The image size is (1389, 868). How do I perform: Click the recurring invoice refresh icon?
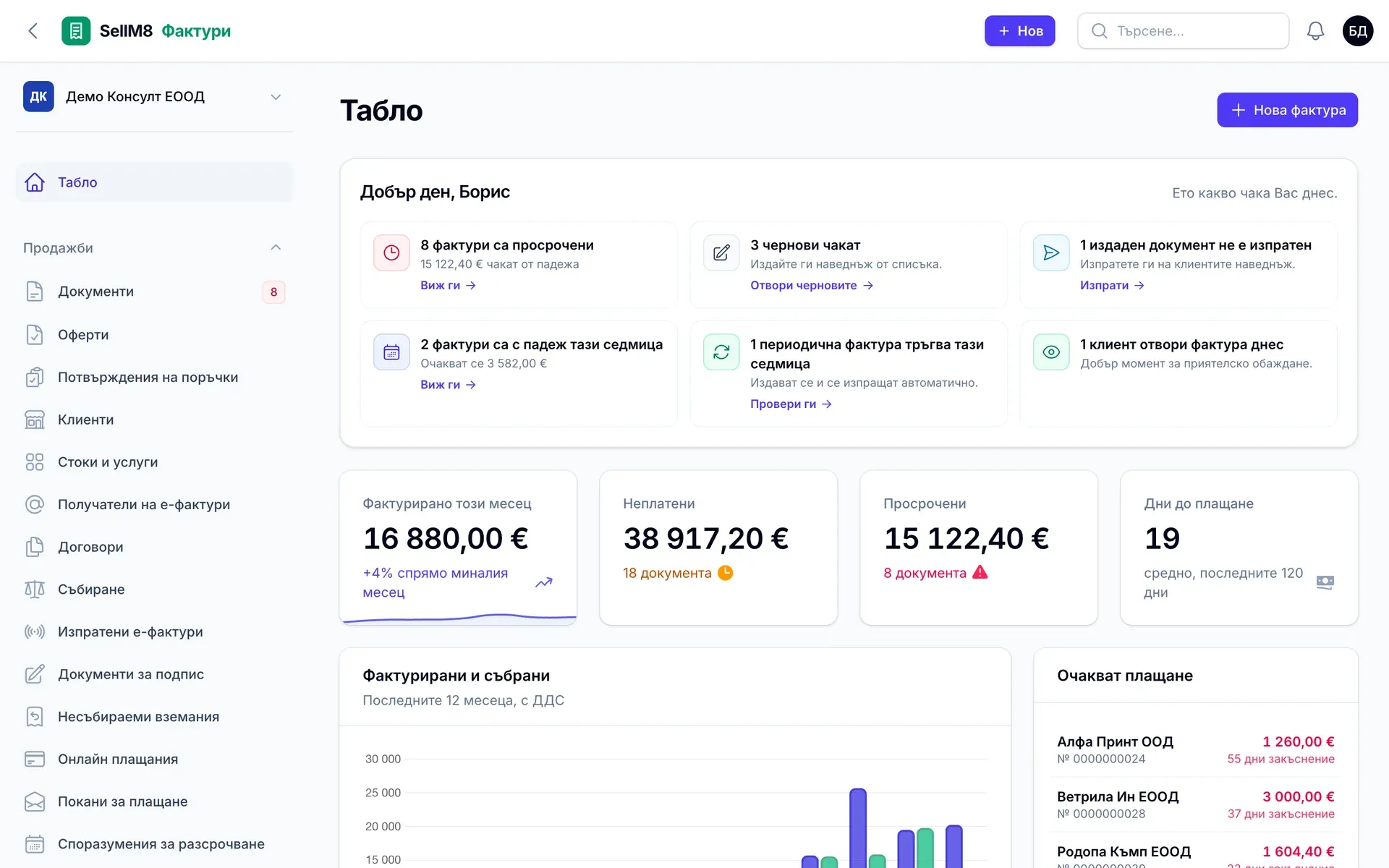(x=721, y=352)
